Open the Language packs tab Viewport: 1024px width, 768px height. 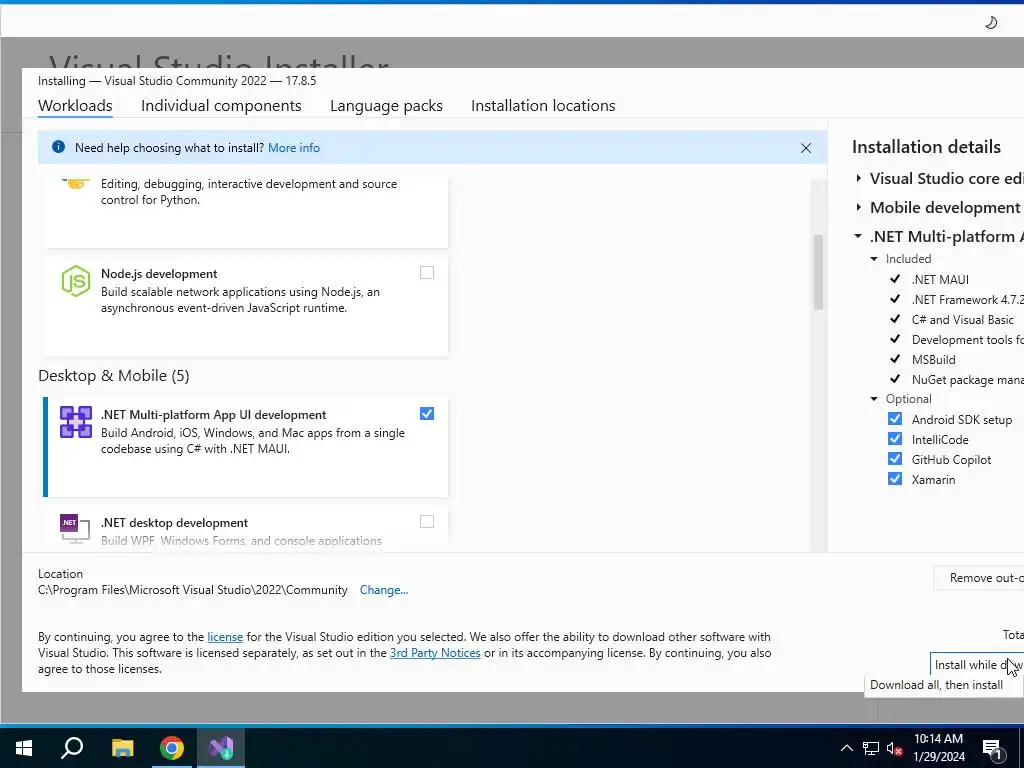click(386, 106)
